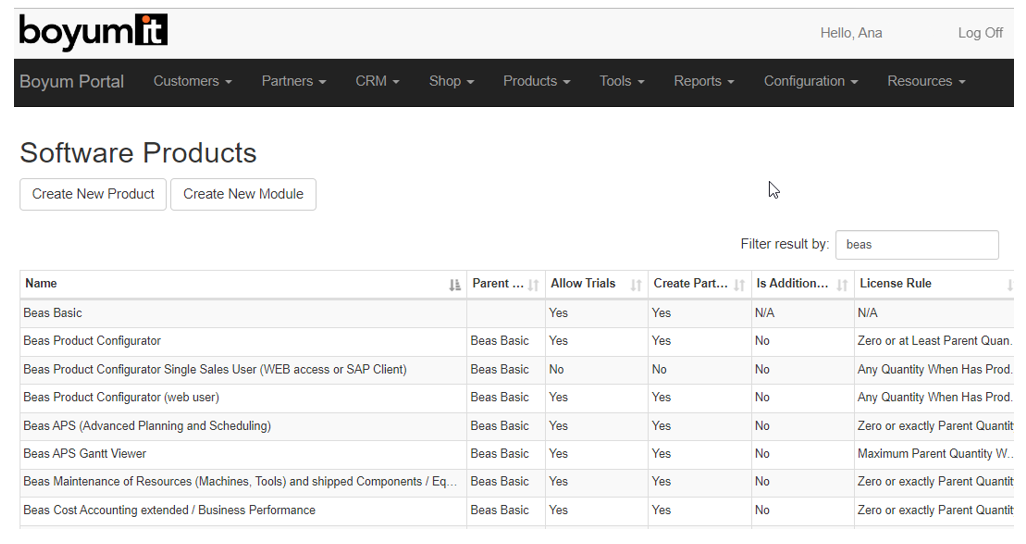Open the Products menu
The image size is (1026, 544).
click(x=536, y=82)
